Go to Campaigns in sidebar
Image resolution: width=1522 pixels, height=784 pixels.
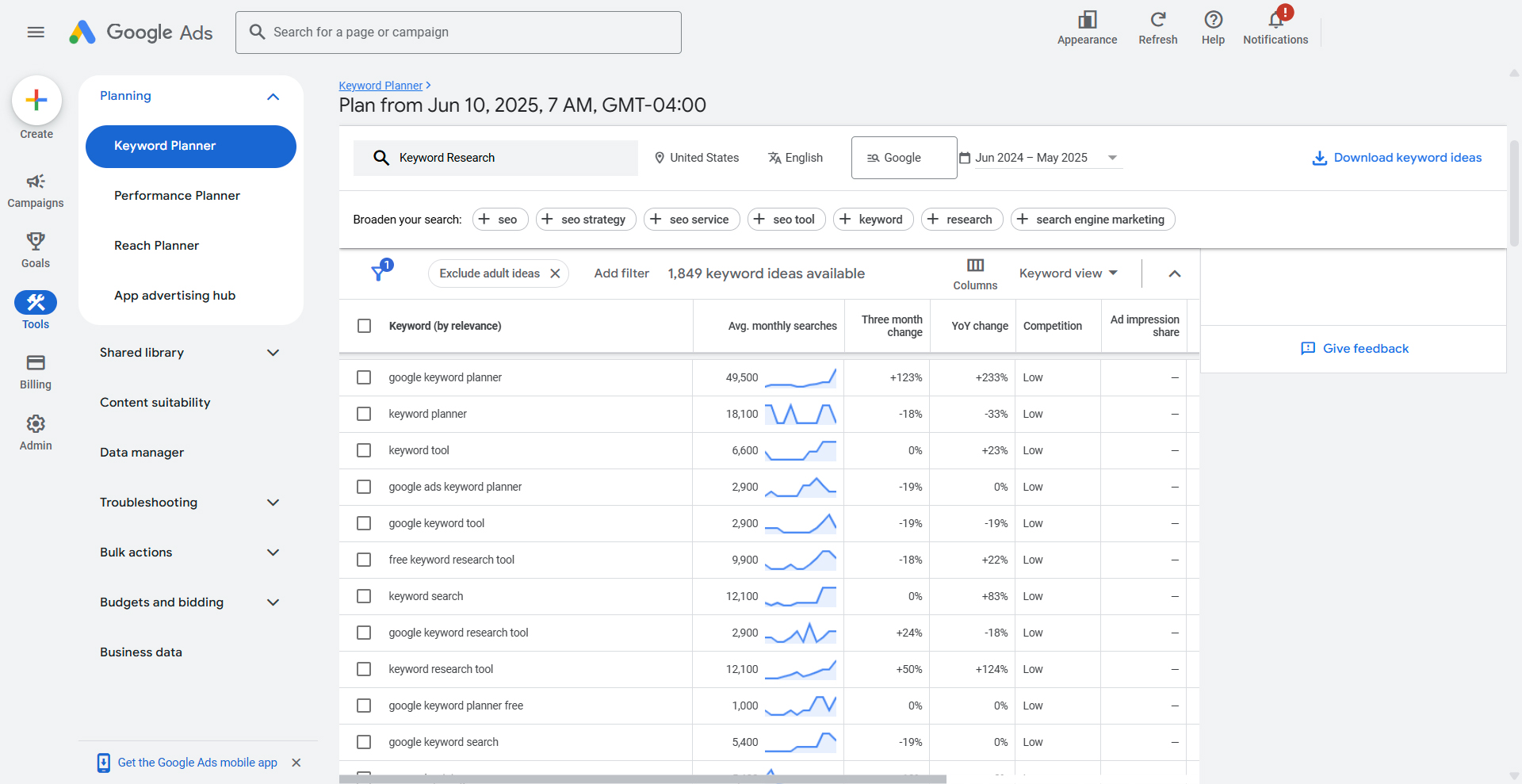tap(36, 190)
